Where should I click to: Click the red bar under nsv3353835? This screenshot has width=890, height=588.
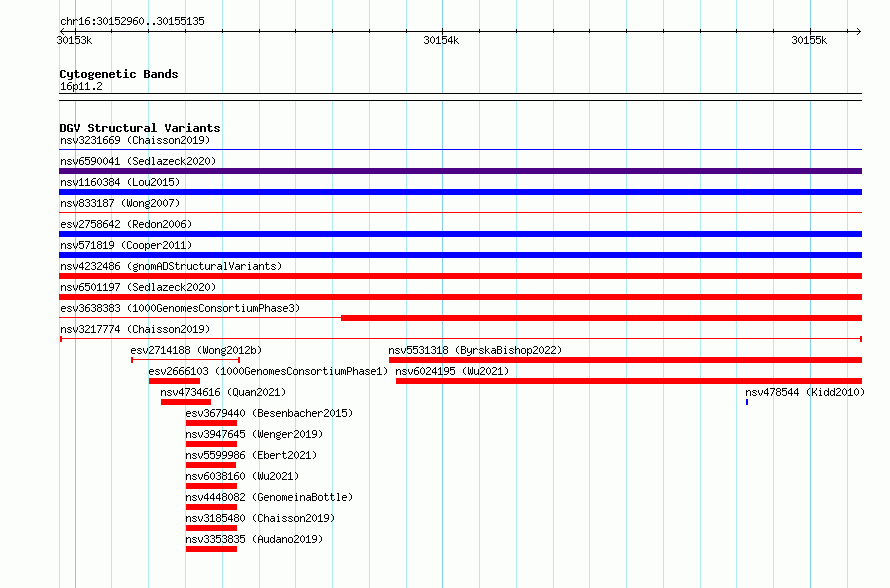pyautogui.click(x=211, y=549)
